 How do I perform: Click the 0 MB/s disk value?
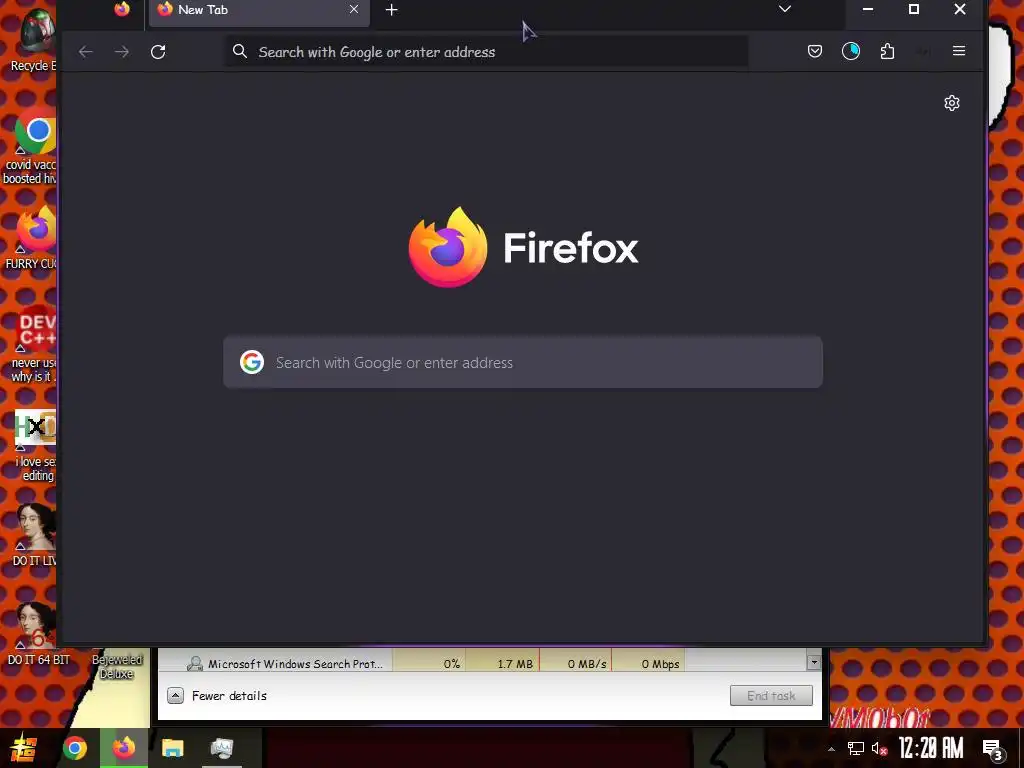[x=586, y=664]
